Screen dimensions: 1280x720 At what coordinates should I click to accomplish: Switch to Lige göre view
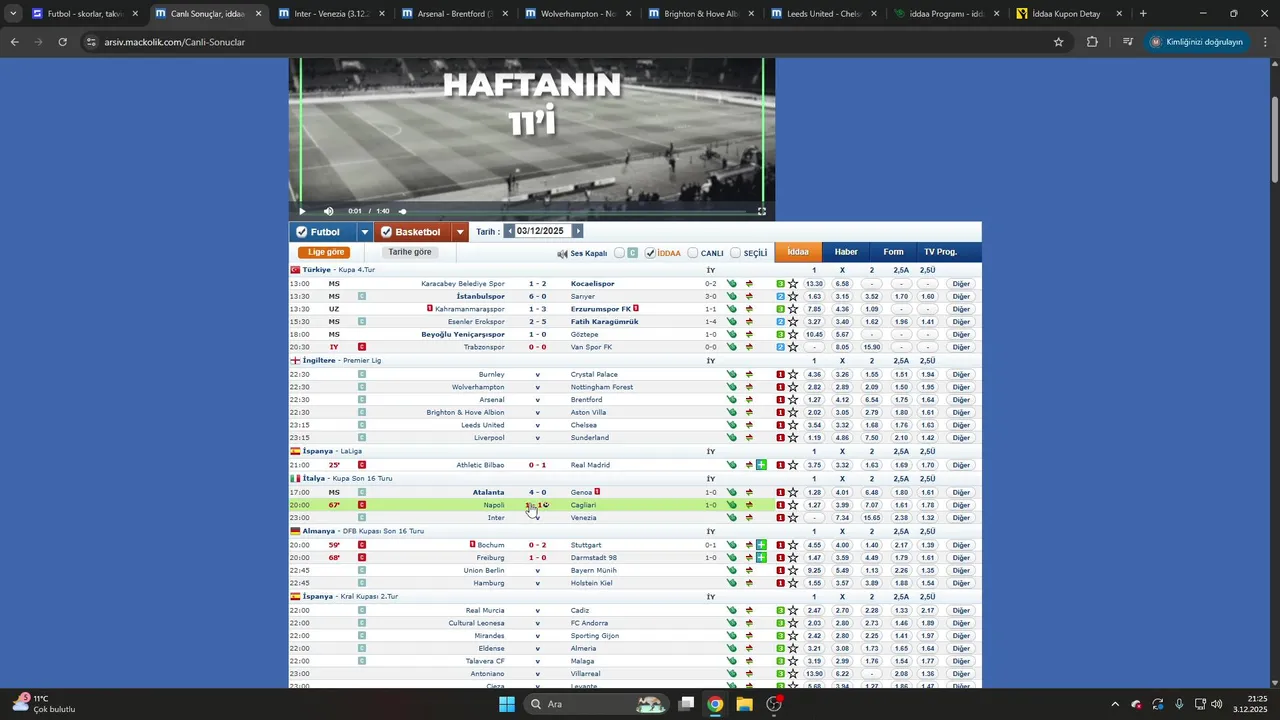326,252
